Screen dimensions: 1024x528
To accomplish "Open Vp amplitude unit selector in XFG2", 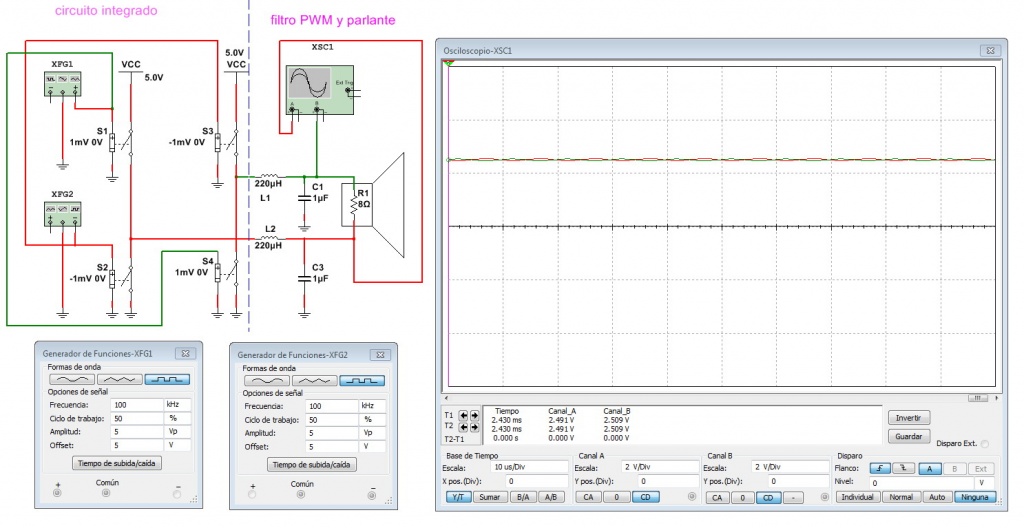I will pos(373,434).
